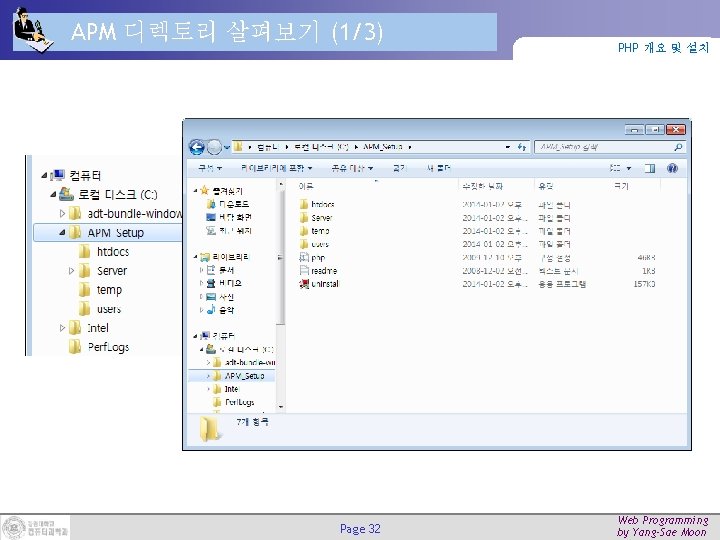The image size is (720, 540).
Task: Expand the 문서 library arrow in navigation pane
Action: [x=201, y=270]
